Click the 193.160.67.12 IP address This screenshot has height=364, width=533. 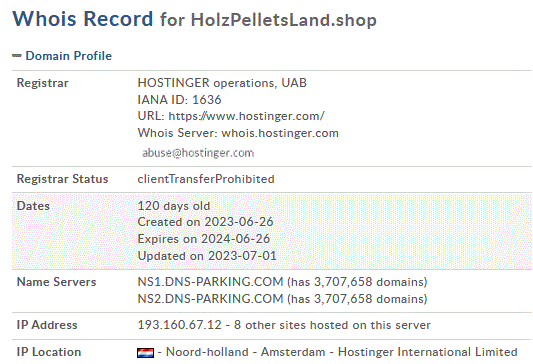pos(179,325)
